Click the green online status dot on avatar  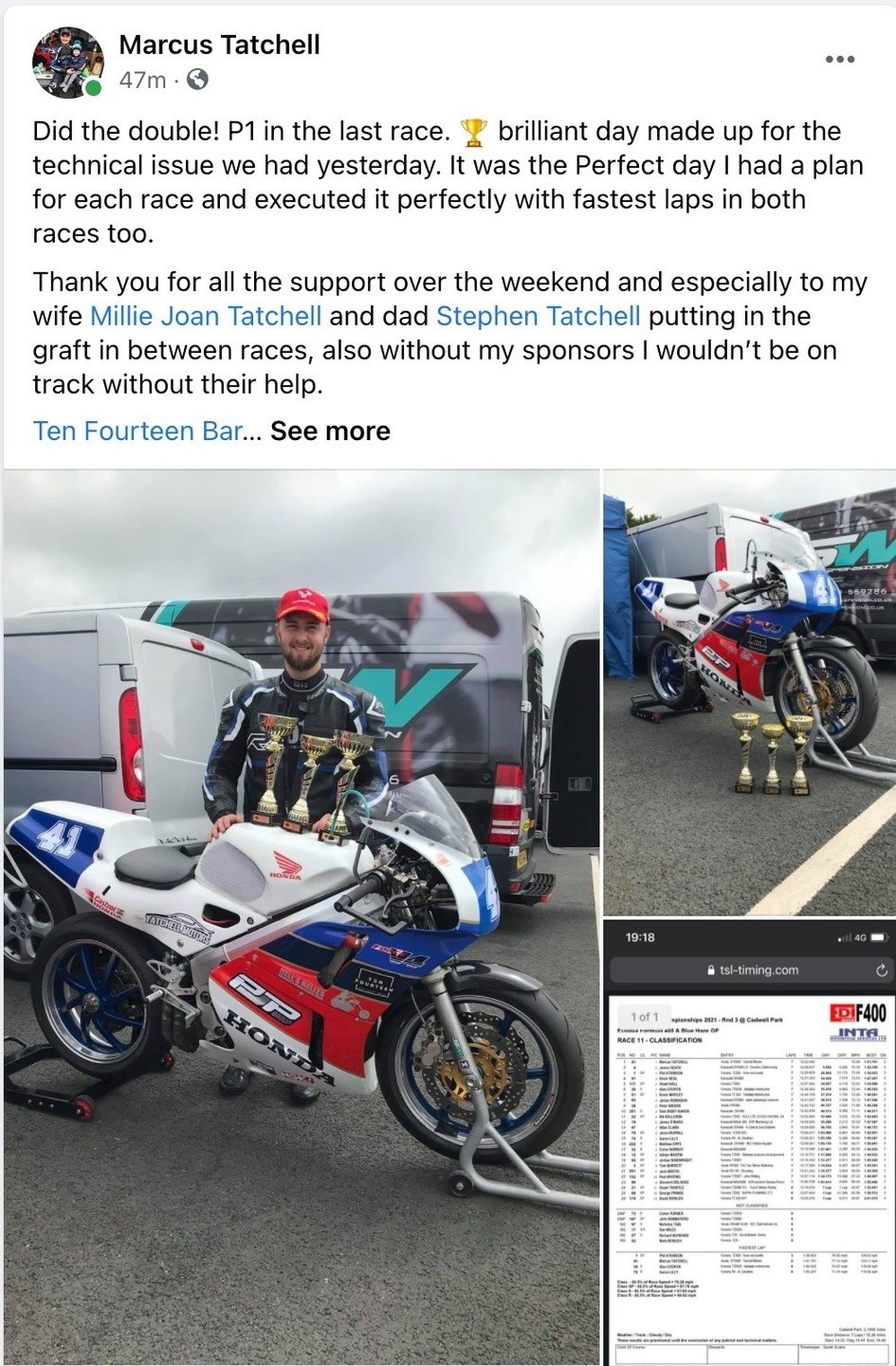tap(93, 89)
